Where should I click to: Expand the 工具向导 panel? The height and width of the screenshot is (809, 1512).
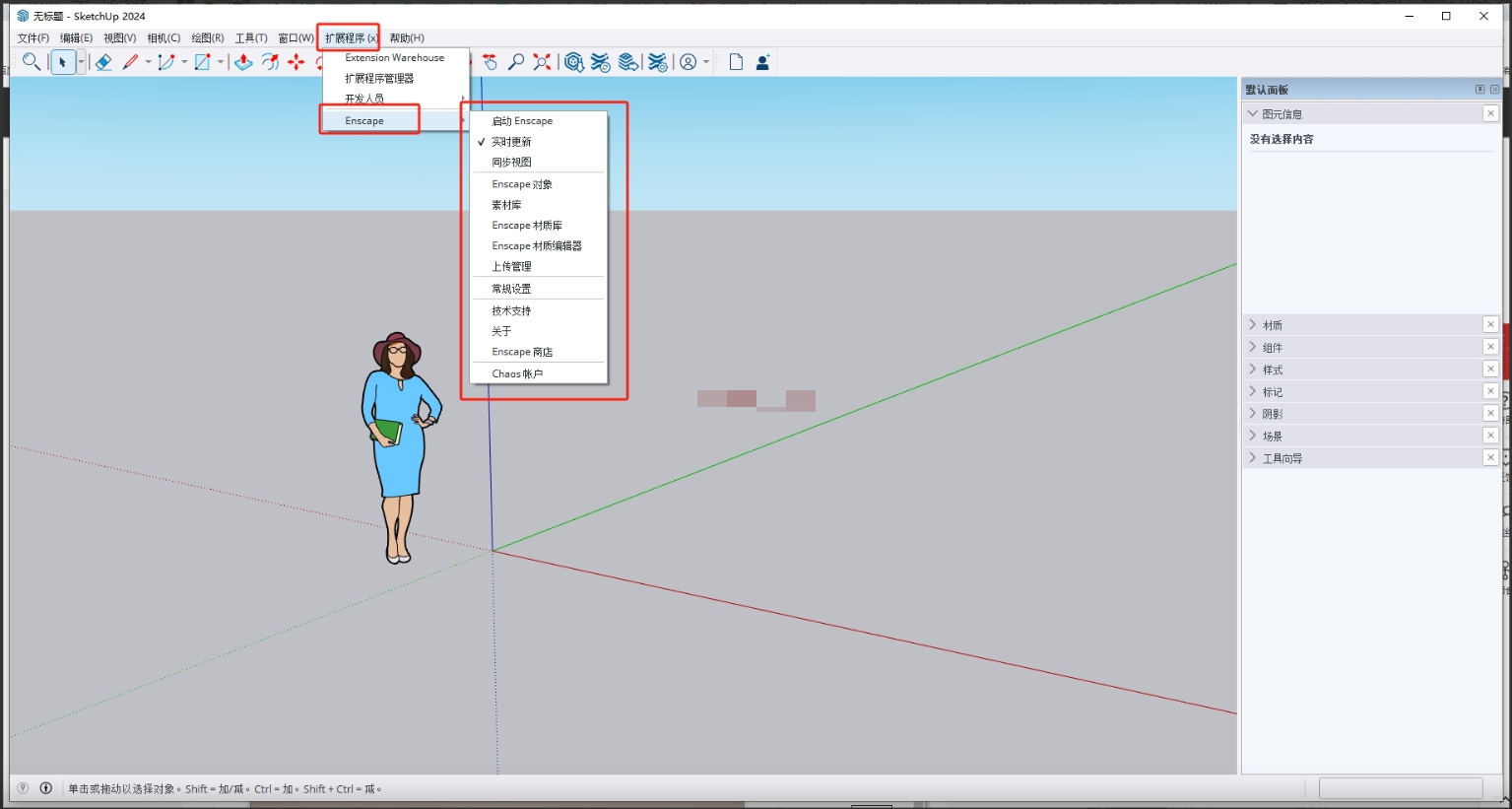(1253, 458)
